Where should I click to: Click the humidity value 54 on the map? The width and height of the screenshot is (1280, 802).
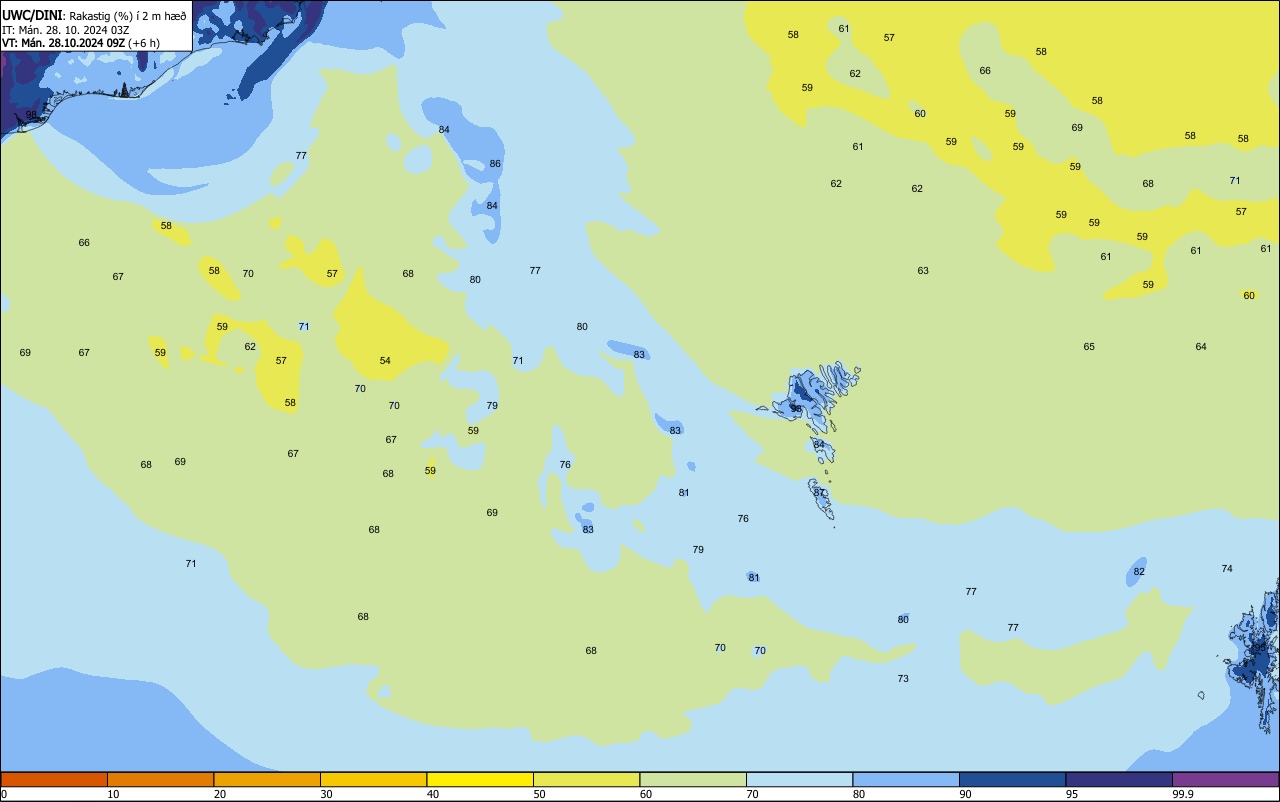coord(385,361)
